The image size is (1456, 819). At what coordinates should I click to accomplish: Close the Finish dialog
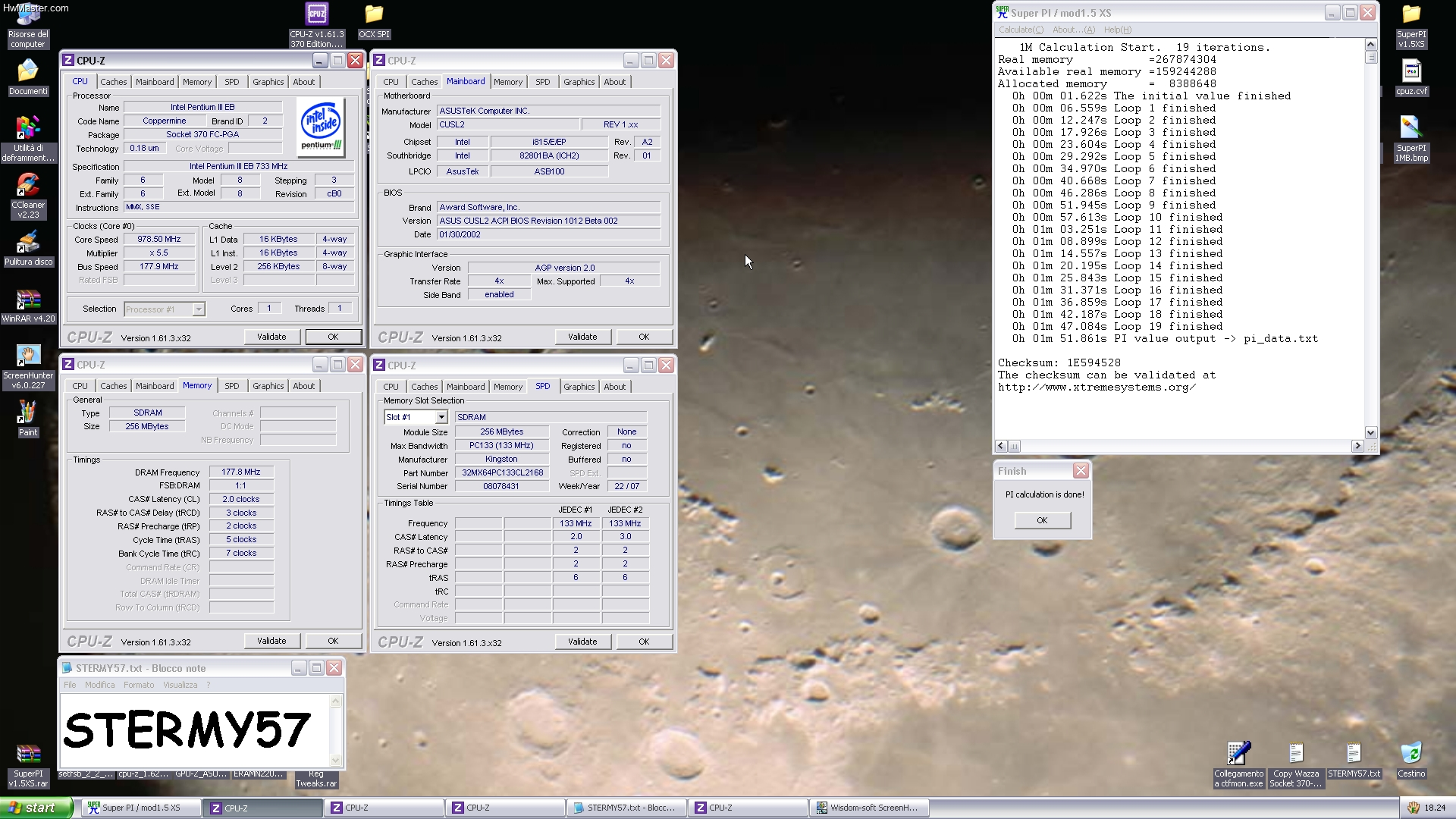(1081, 471)
